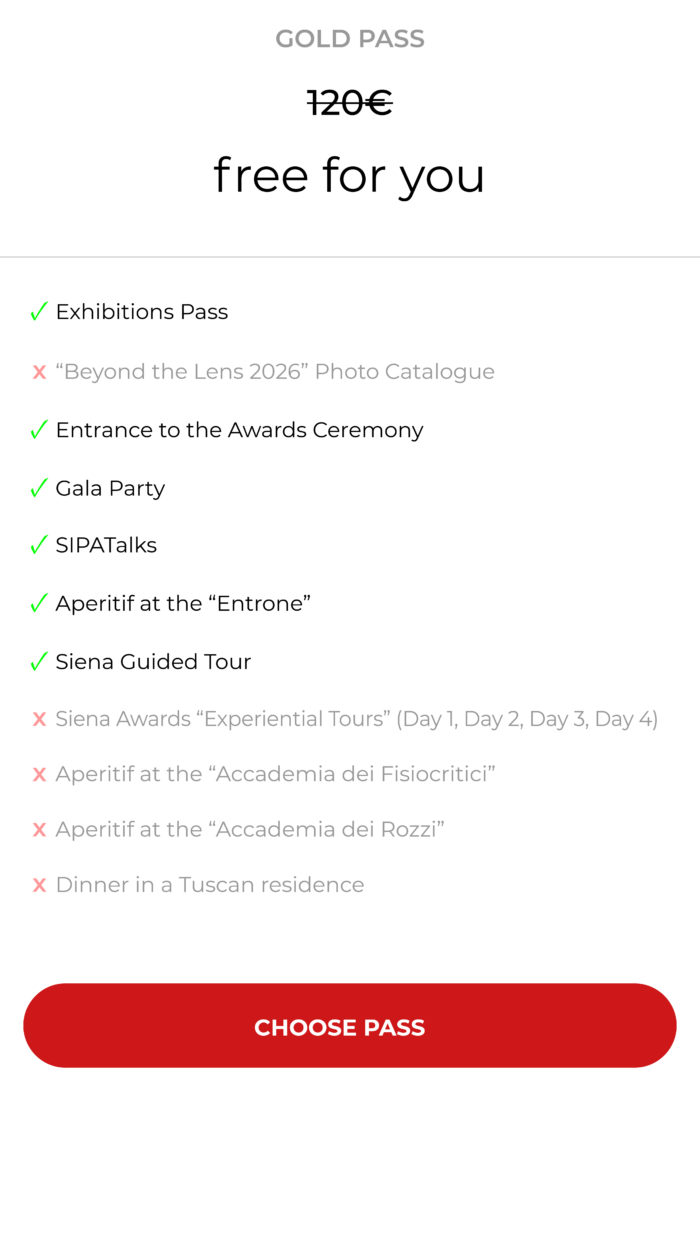Click the "Beyond the Lens 2026" Photo Catalogue text

[x=275, y=372]
